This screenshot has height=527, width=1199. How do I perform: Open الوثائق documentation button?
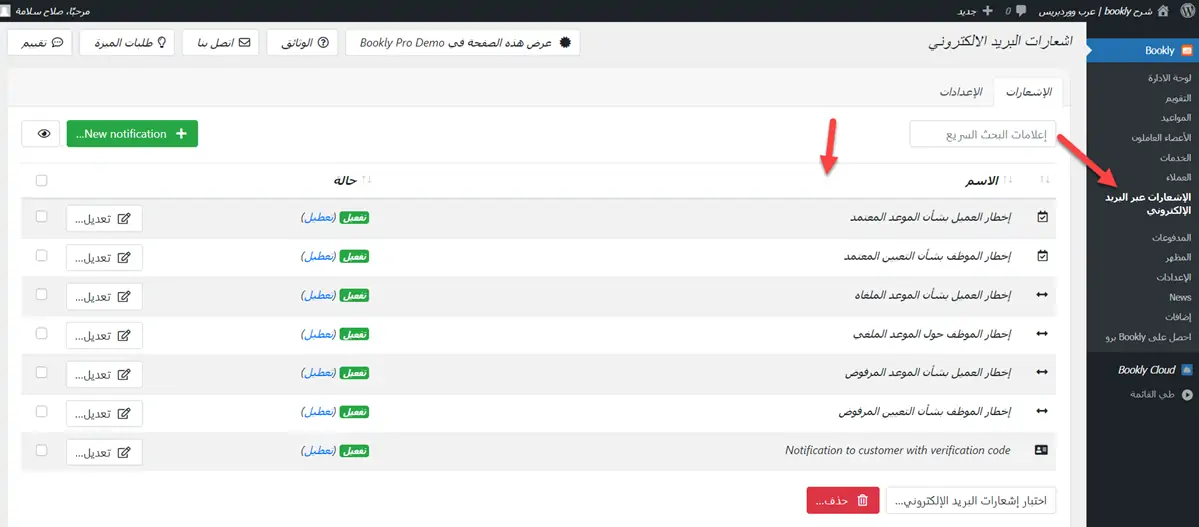[303, 43]
